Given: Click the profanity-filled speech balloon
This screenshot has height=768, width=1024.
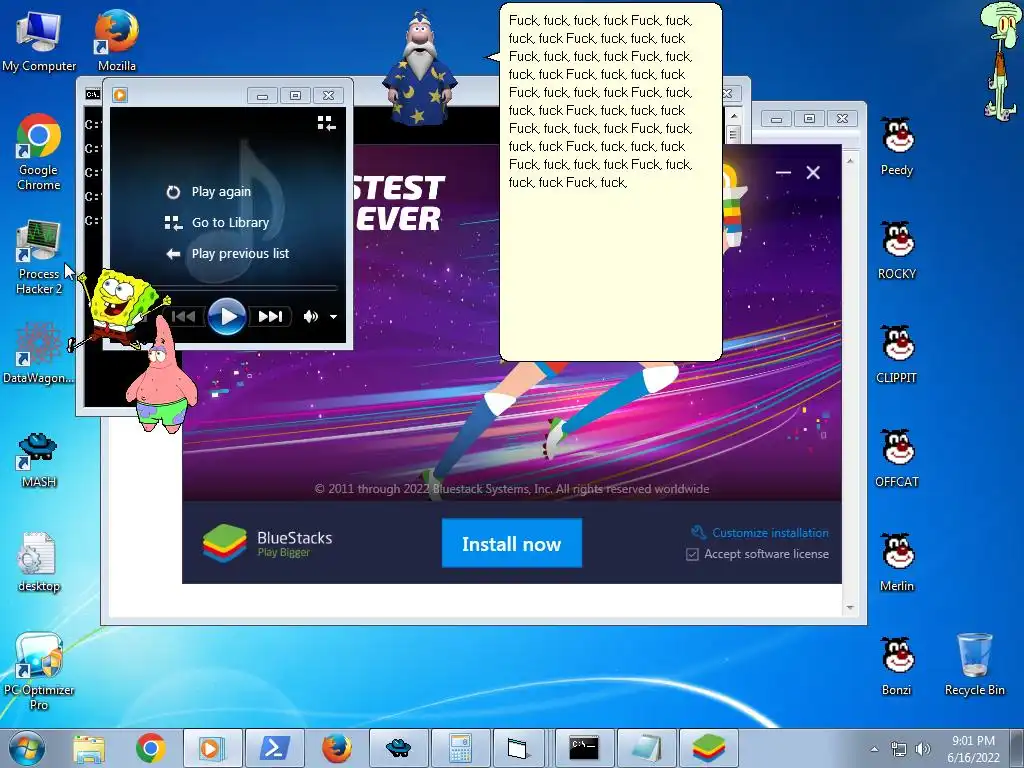Looking at the screenshot, I should pos(611,182).
